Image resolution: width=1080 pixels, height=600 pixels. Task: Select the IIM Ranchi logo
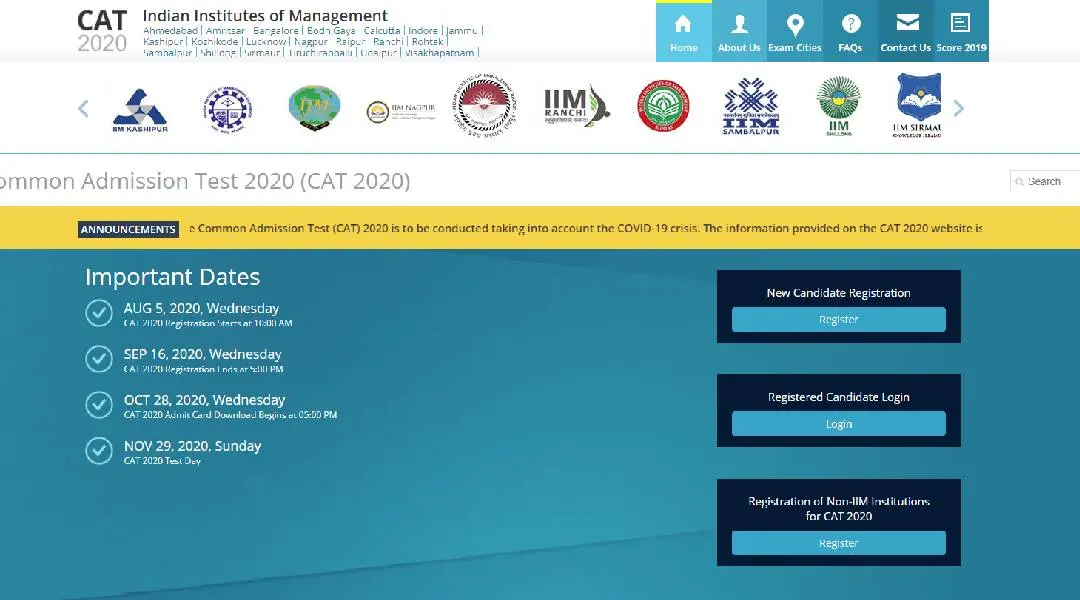[576, 108]
